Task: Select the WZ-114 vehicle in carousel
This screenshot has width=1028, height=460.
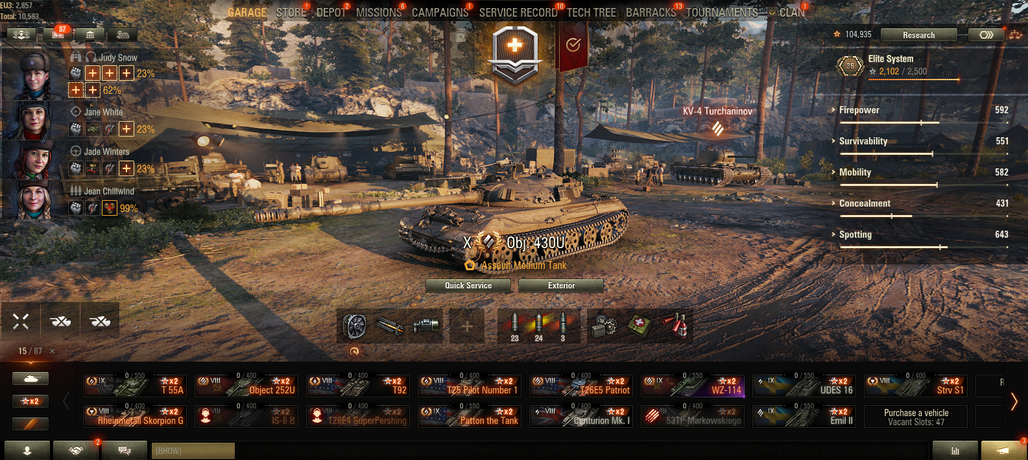Action: 692,385
